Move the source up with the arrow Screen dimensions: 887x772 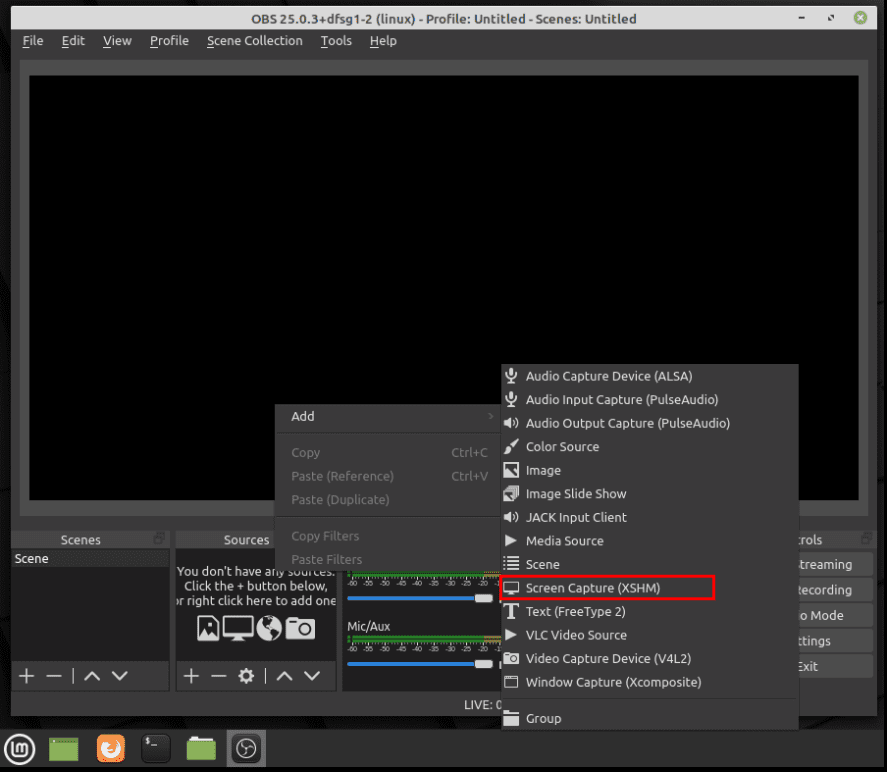(284, 676)
